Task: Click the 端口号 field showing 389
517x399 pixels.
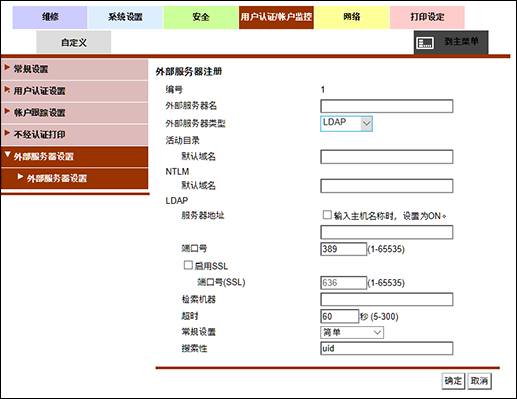Action: point(343,249)
